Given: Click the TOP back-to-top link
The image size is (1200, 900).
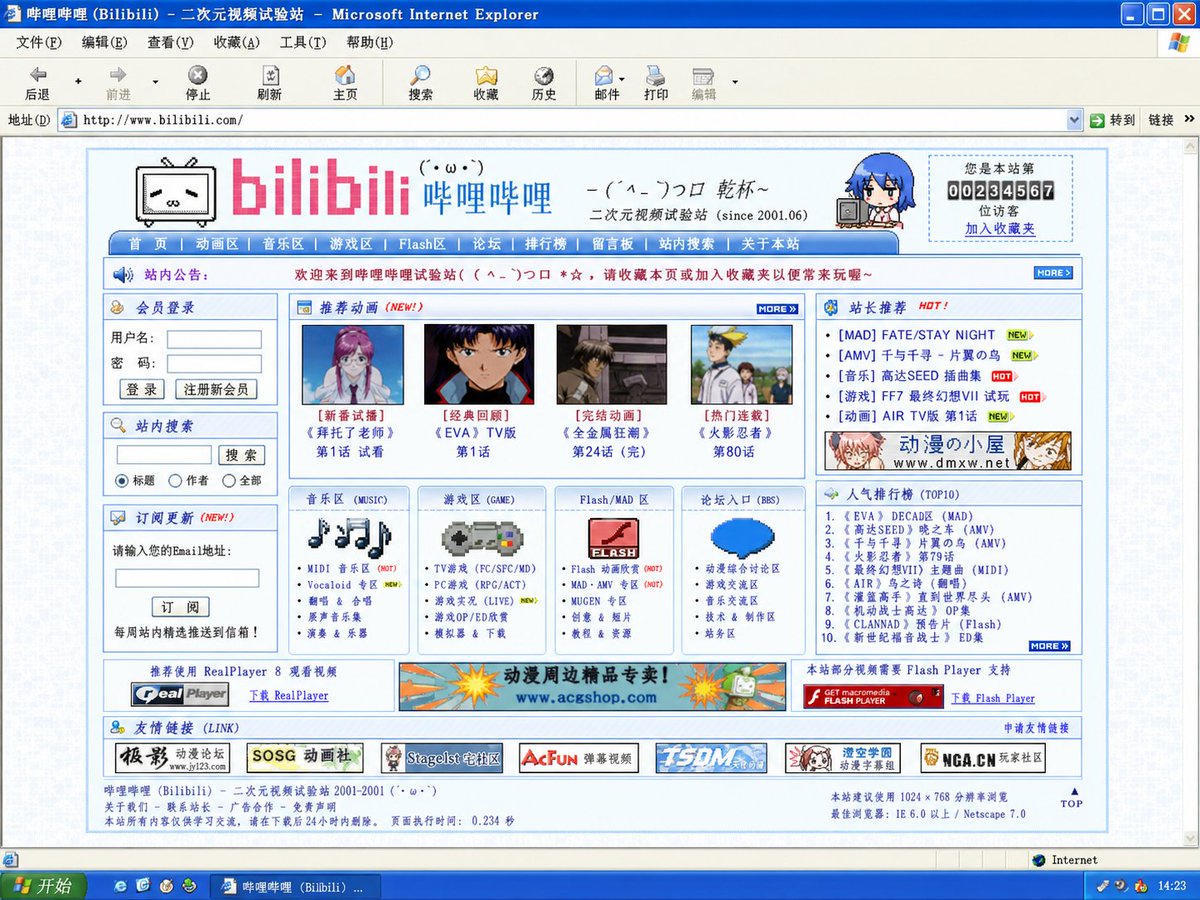Looking at the screenshot, I should pos(1071,798).
